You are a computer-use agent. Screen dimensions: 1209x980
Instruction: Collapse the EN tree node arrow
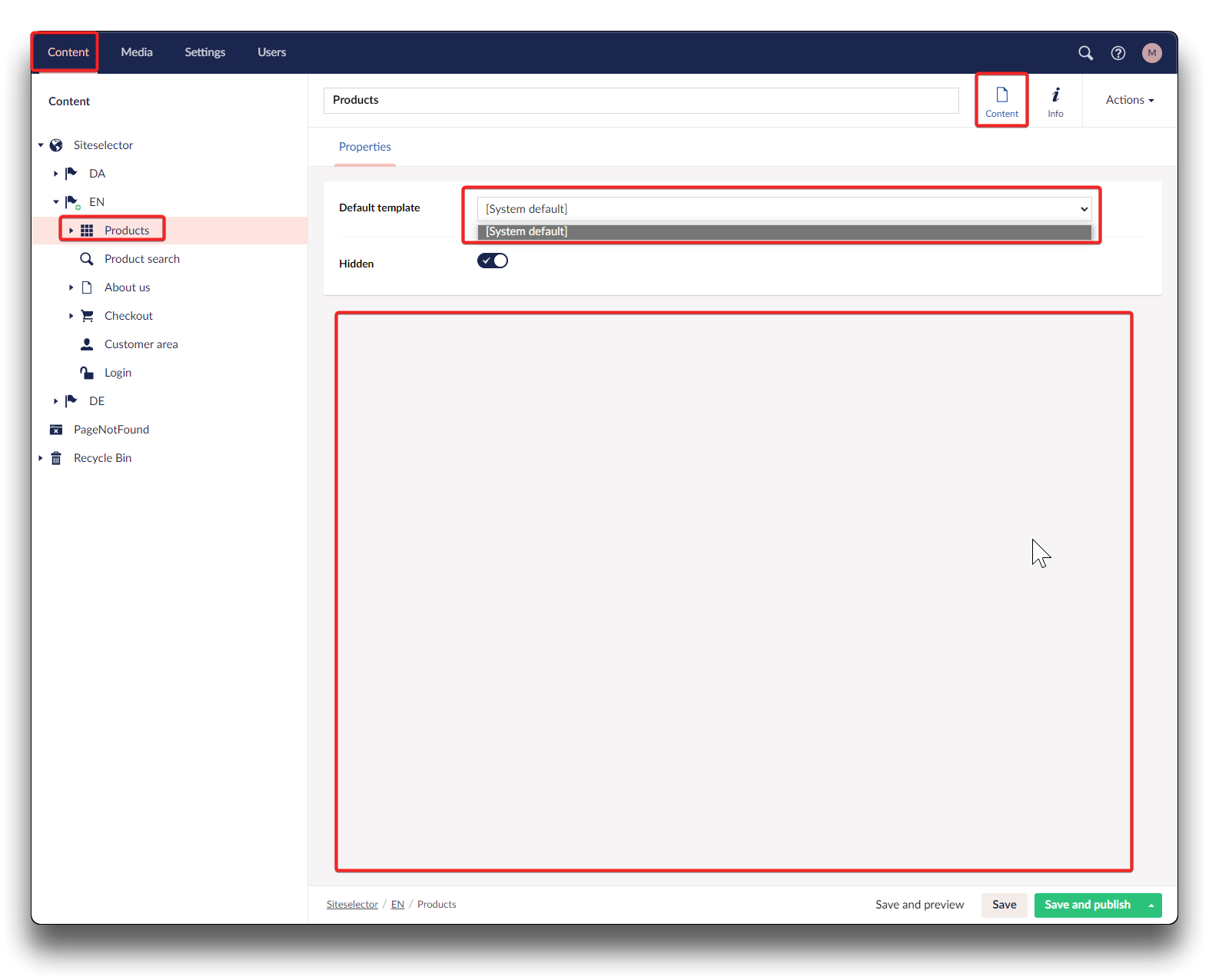tap(55, 202)
